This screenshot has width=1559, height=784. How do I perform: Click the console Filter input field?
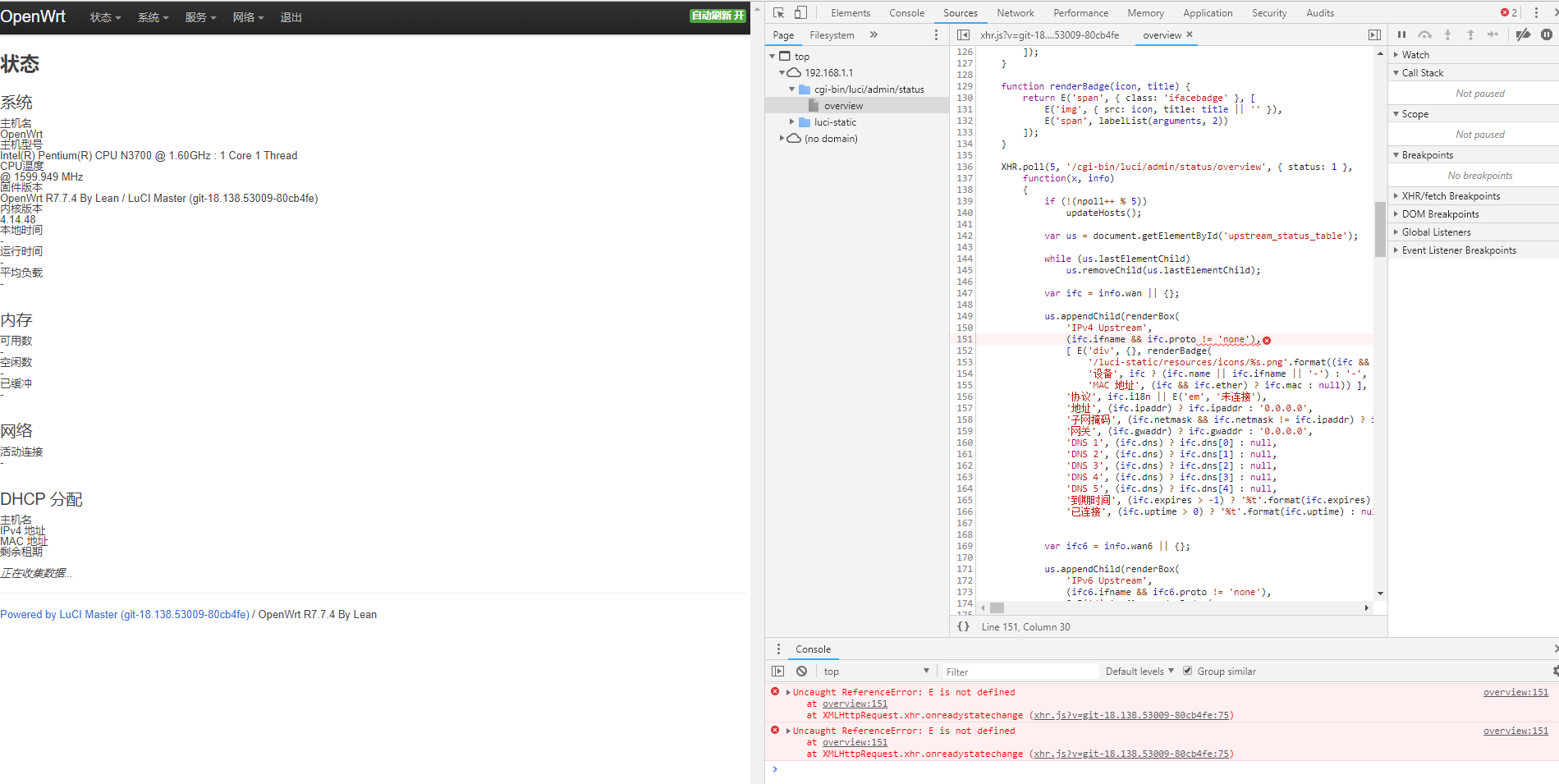tap(1018, 671)
